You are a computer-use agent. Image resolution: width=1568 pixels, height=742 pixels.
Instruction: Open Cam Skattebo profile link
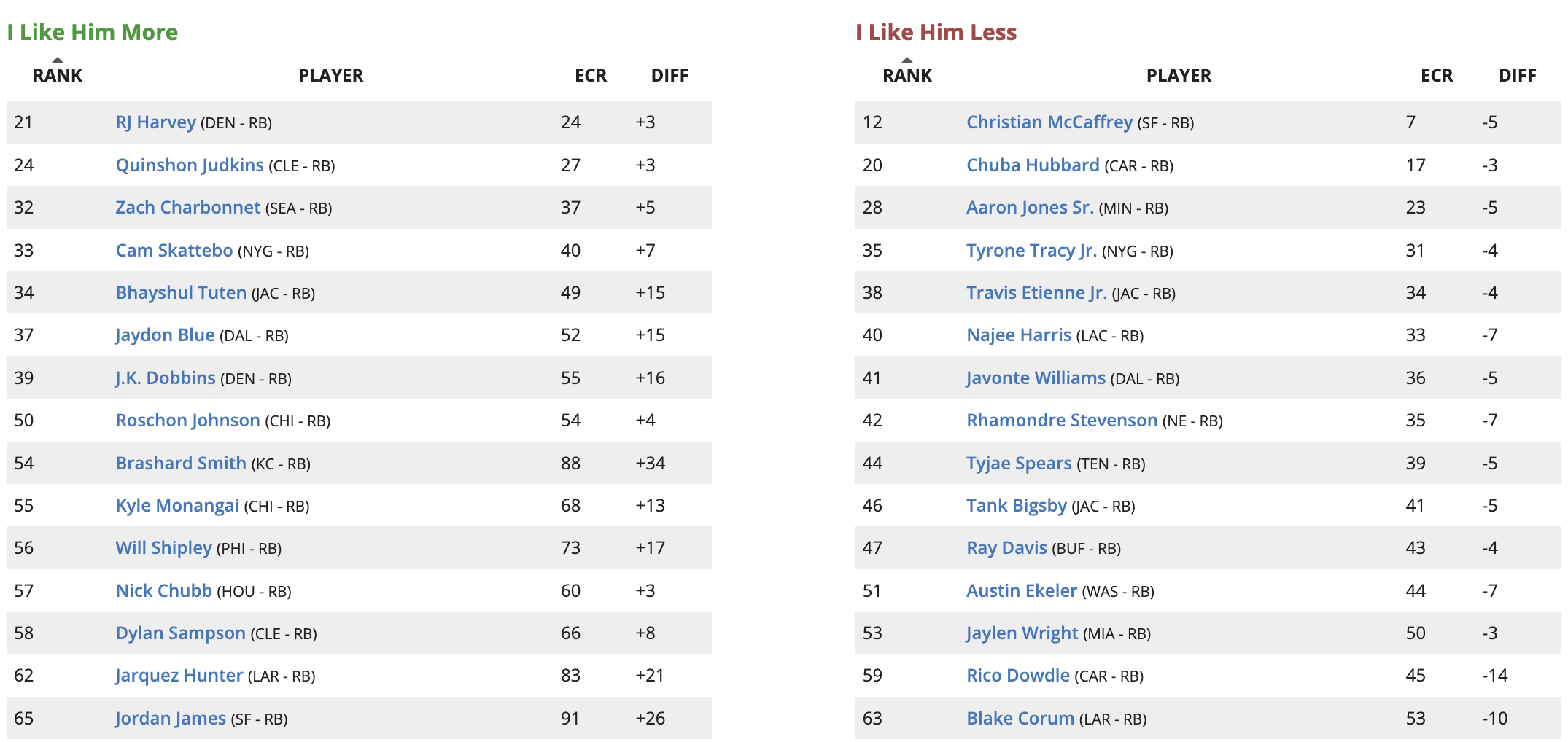coord(174,250)
